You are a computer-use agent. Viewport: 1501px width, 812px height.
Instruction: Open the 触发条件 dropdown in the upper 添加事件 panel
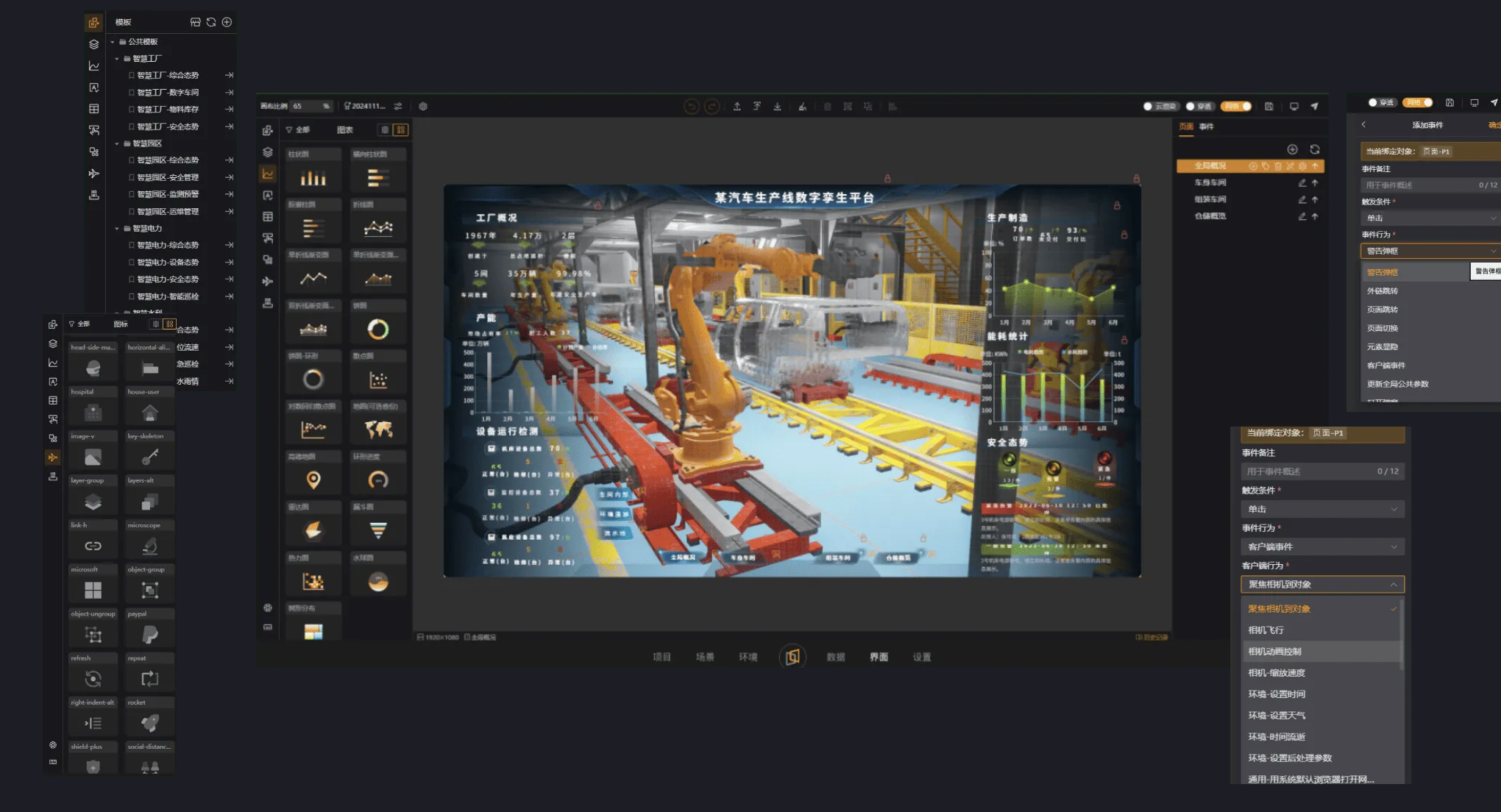(x=1430, y=218)
